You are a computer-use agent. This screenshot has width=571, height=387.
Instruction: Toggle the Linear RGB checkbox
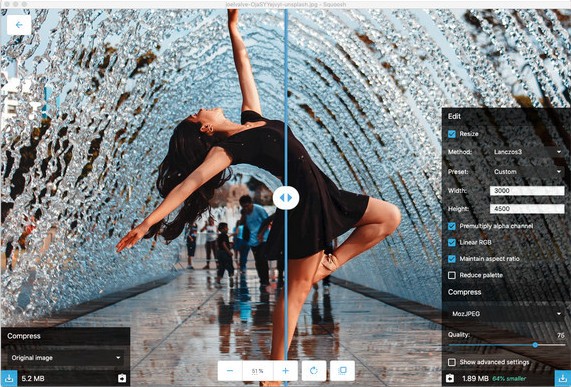(x=452, y=242)
